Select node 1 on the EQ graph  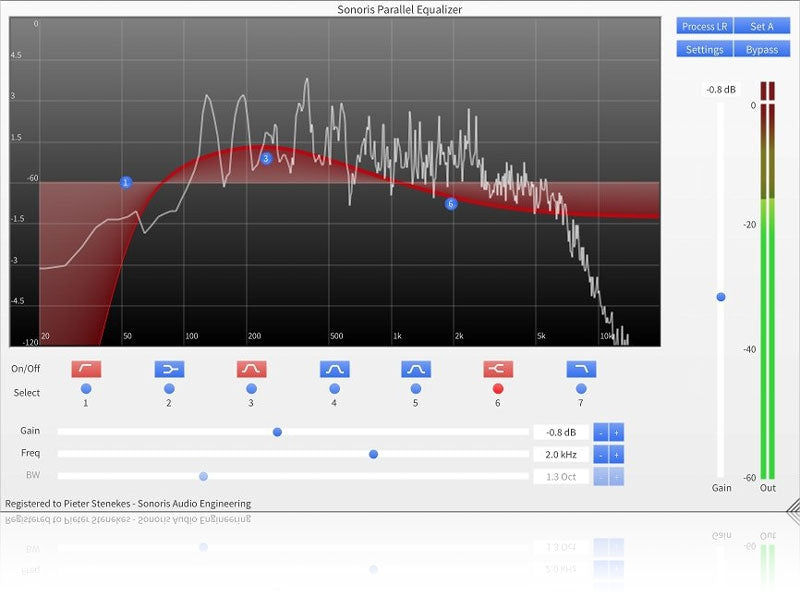(126, 182)
